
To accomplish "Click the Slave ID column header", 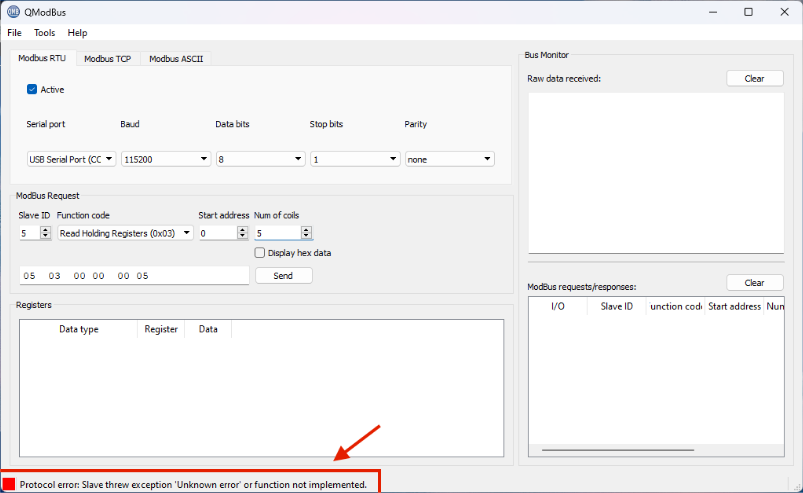I will coord(617,306).
